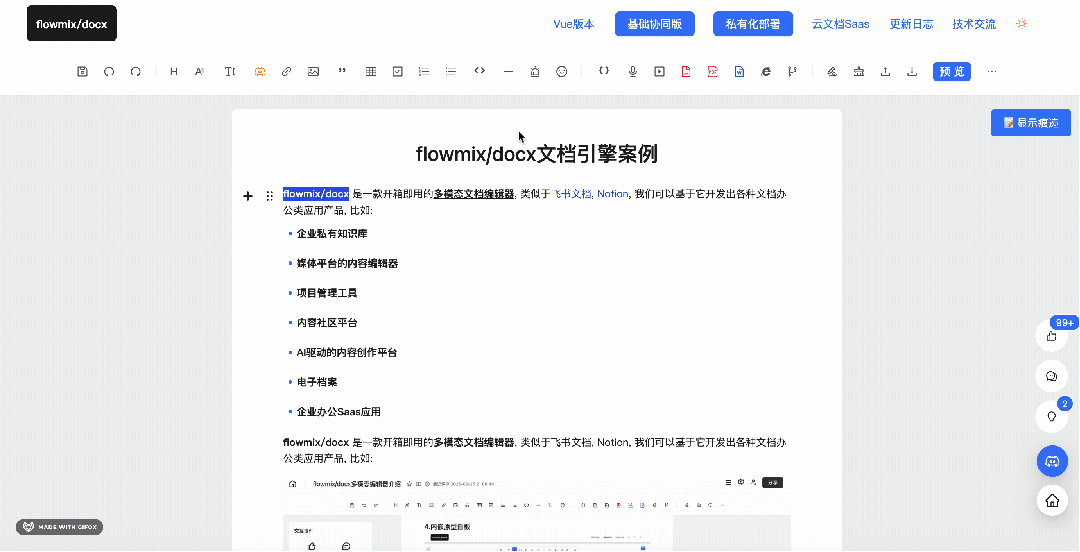Viewport: 1080px width, 552px height.
Task: Open the 更新日志 changelog nav item
Action: tap(911, 24)
